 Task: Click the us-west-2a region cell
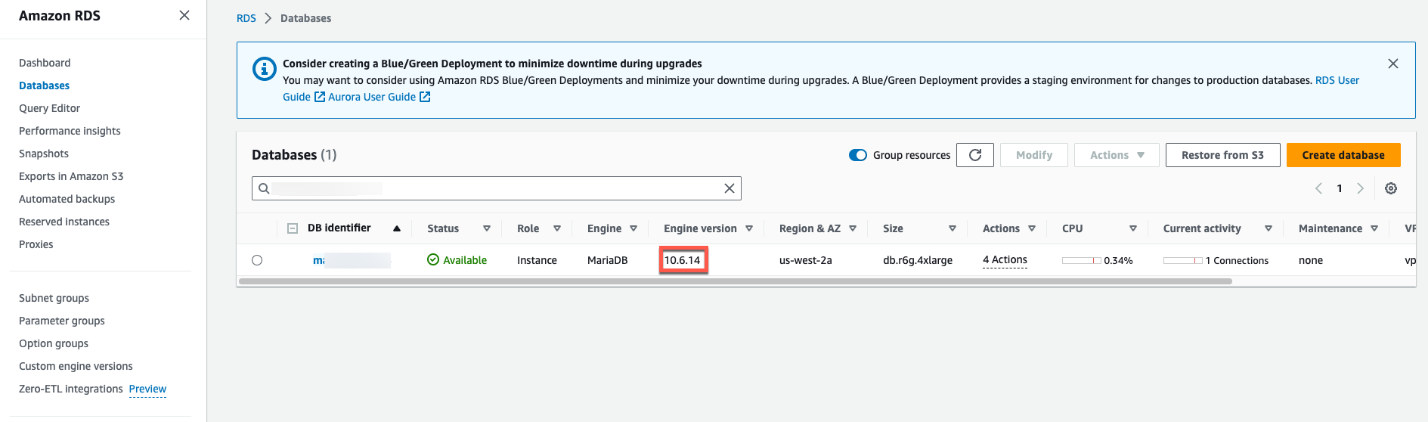point(807,260)
